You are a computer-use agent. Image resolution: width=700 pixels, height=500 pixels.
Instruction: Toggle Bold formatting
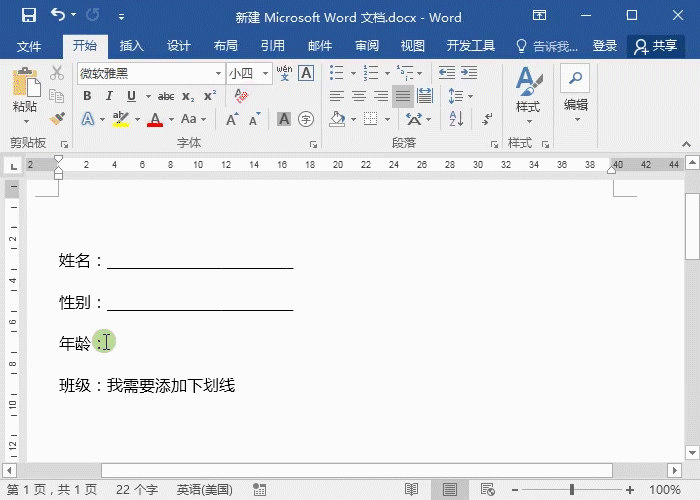pos(87,96)
